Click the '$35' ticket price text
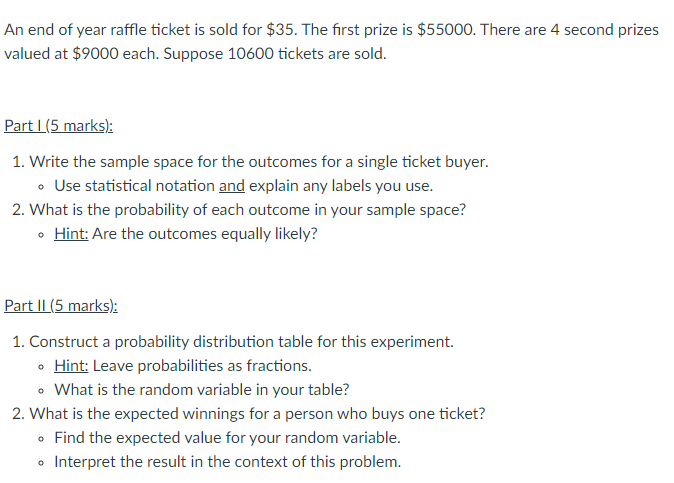The height and width of the screenshot is (483, 674). pos(282,30)
